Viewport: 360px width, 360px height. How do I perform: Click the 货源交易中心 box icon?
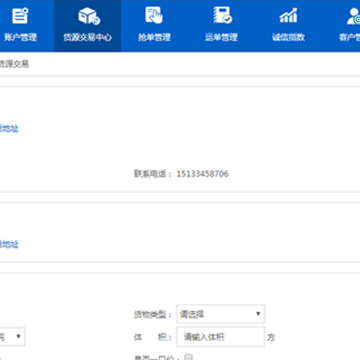click(x=88, y=16)
